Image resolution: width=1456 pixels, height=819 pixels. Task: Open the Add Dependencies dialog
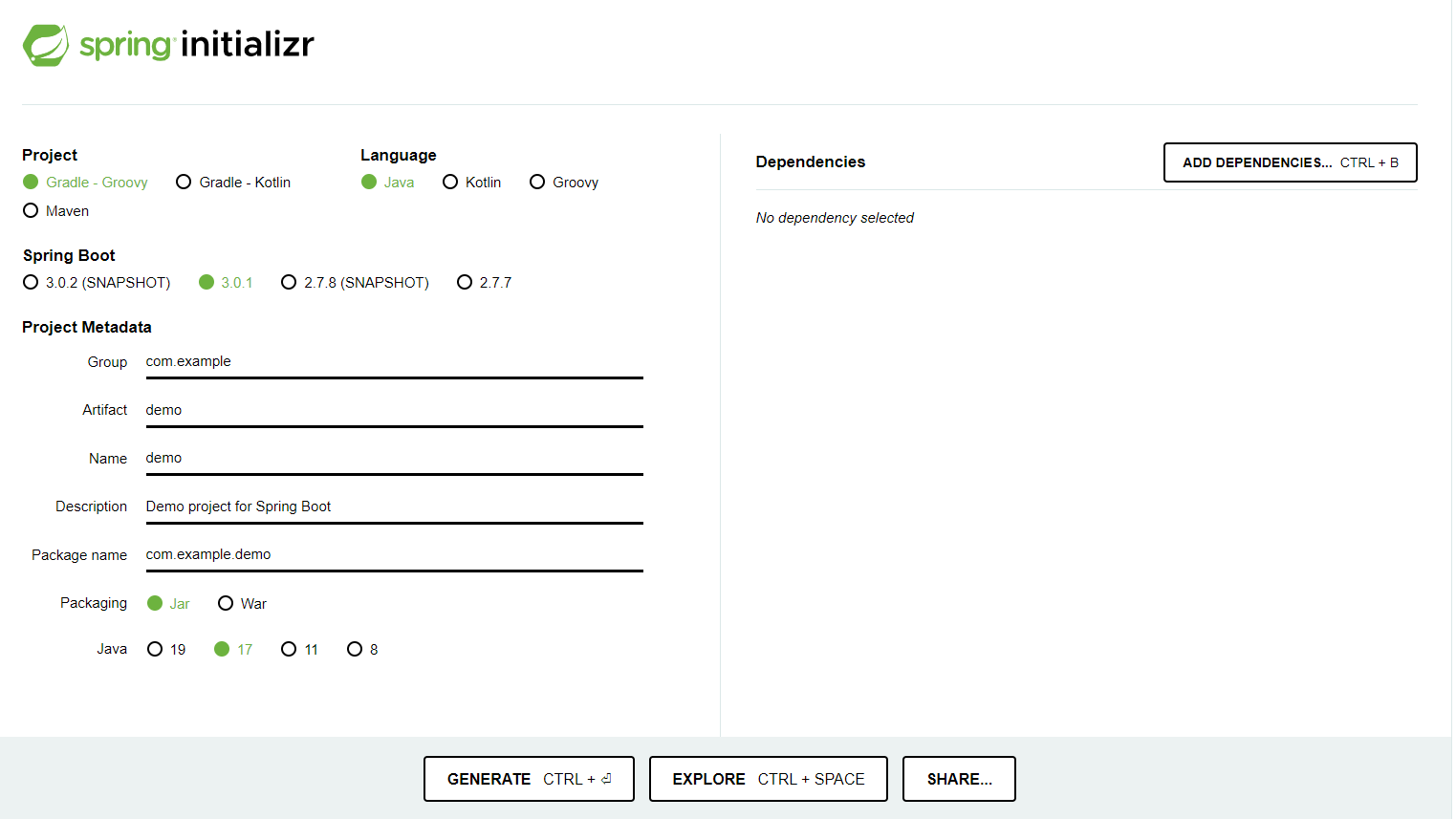(1291, 162)
